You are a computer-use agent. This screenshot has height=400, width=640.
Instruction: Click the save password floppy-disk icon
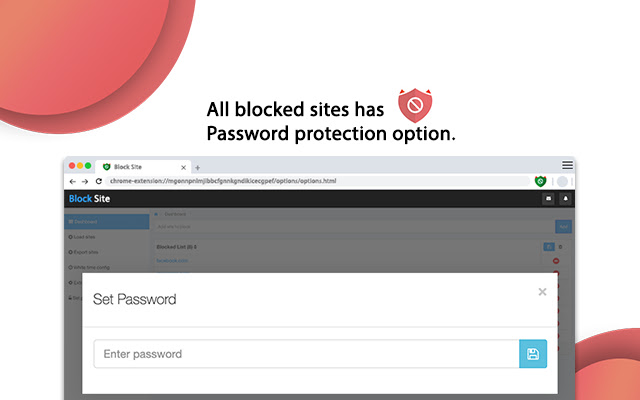click(x=533, y=354)
